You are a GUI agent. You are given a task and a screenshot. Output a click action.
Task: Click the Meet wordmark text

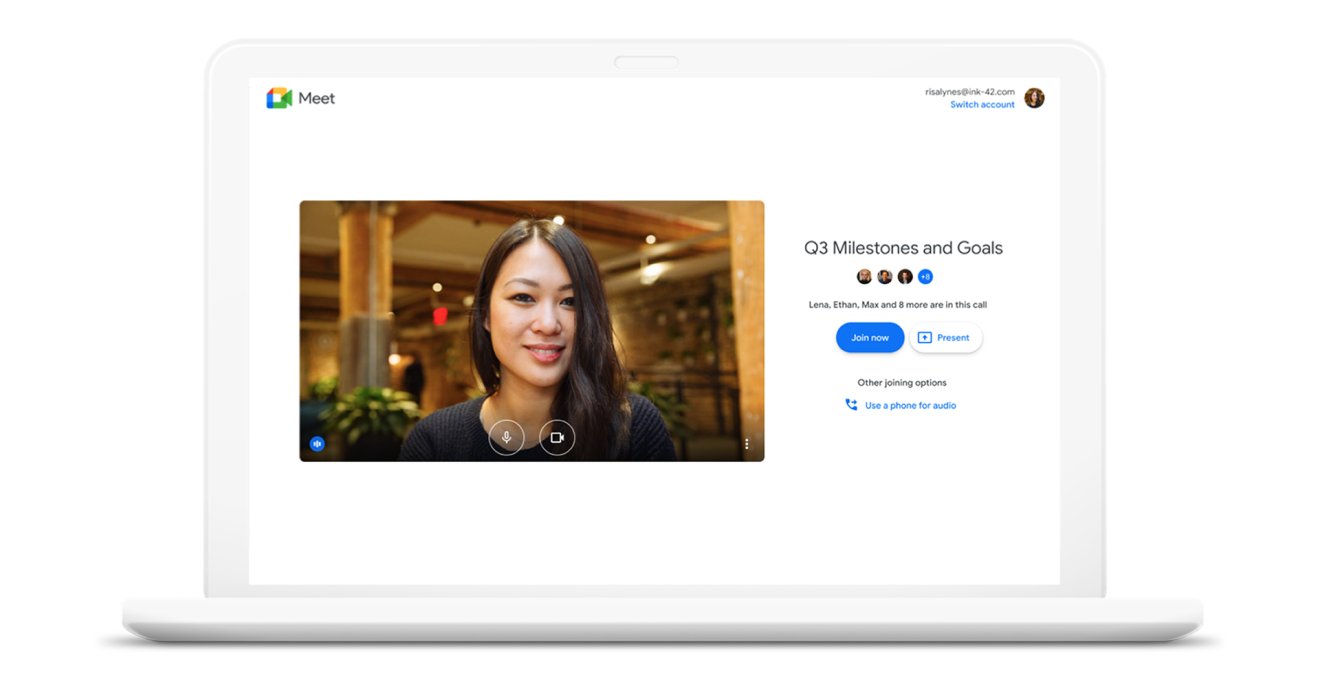click(316, 98)
